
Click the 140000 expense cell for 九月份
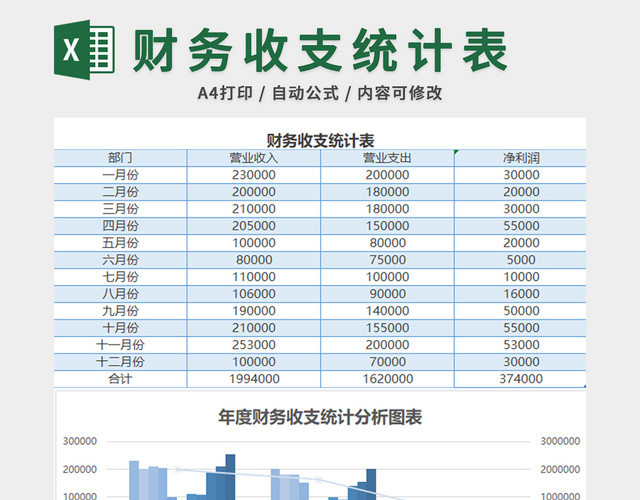(x=387, y=311)
